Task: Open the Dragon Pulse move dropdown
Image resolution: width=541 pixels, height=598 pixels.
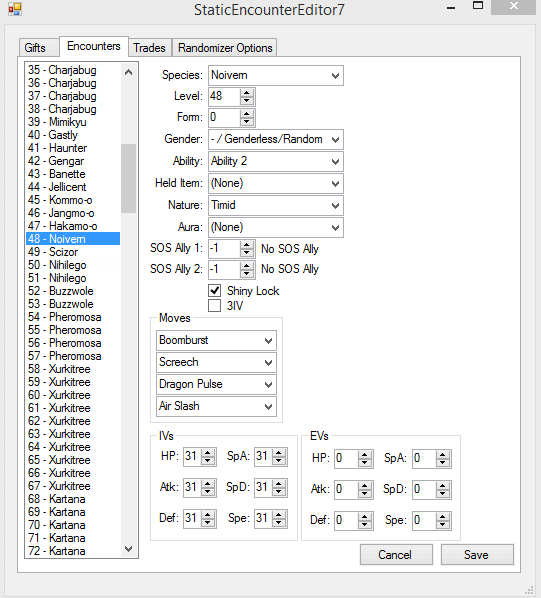Action: pos(216,384)
